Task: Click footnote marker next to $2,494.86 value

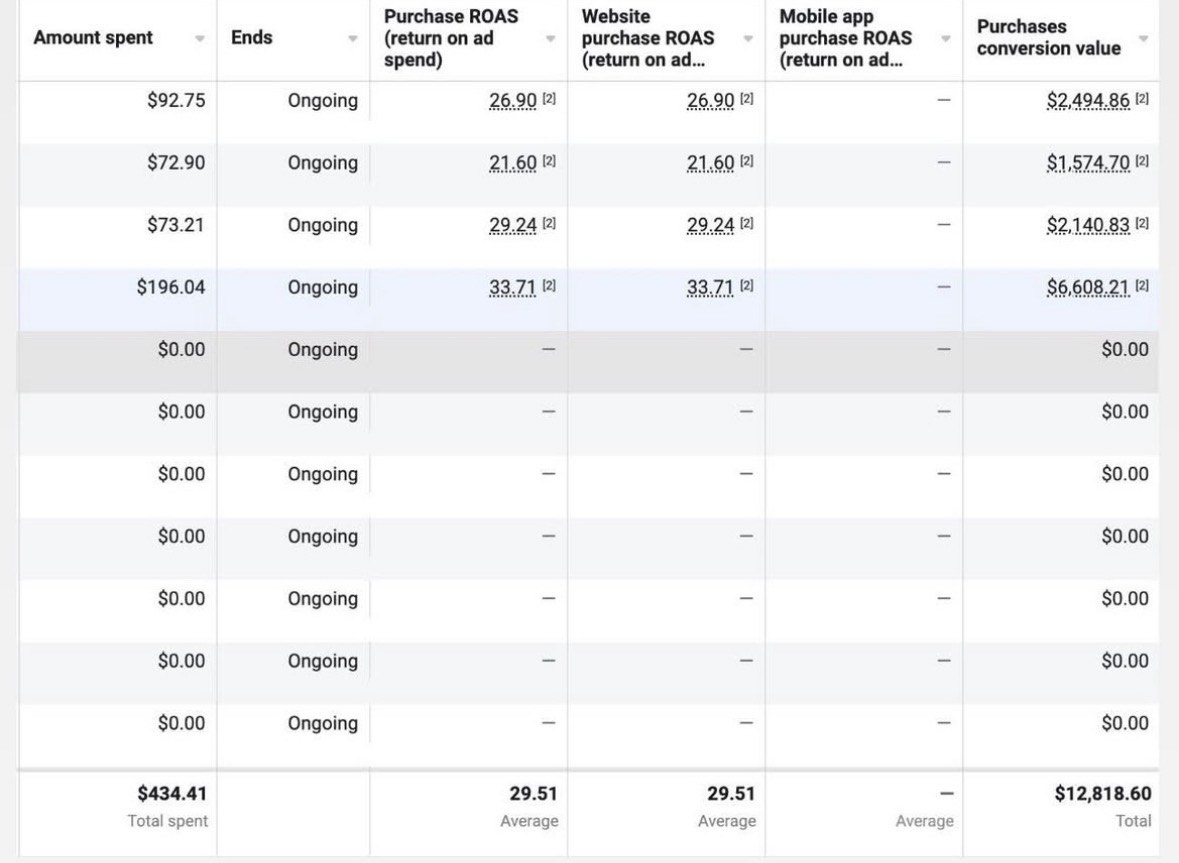Action: click(x=1142, y=100)
